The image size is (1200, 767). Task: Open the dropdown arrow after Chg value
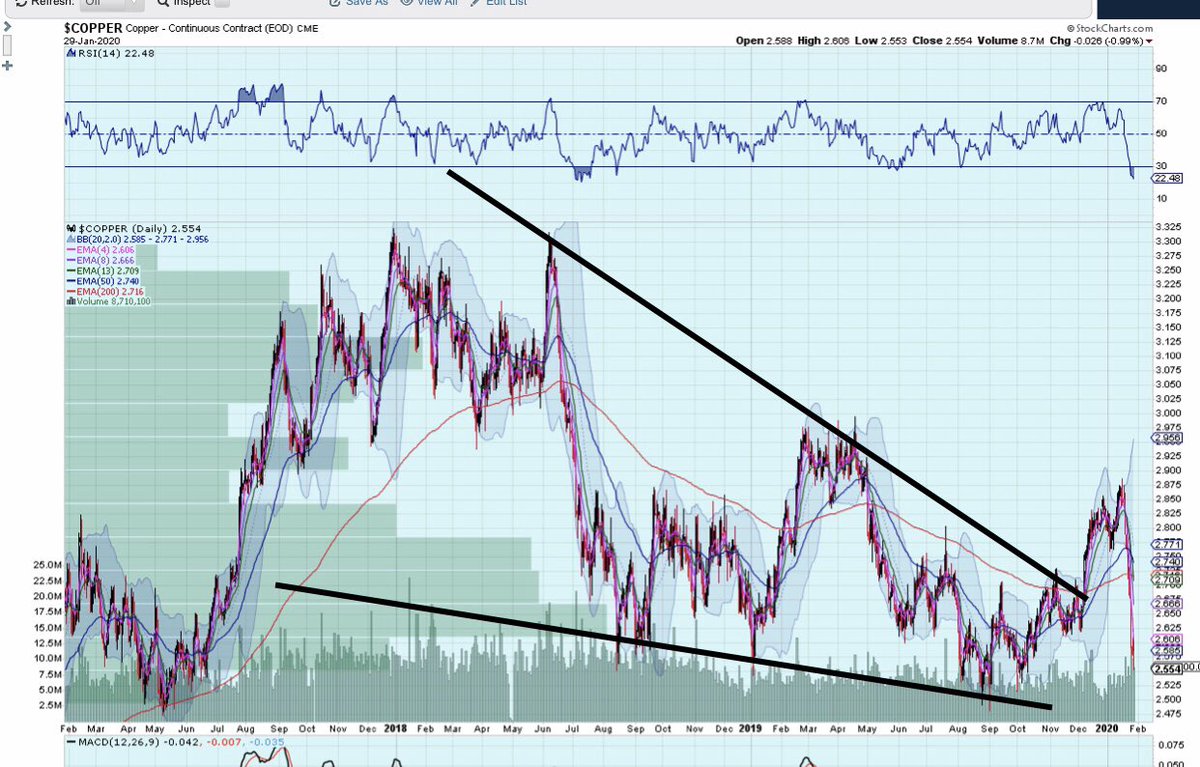[x=1150, y=42]
